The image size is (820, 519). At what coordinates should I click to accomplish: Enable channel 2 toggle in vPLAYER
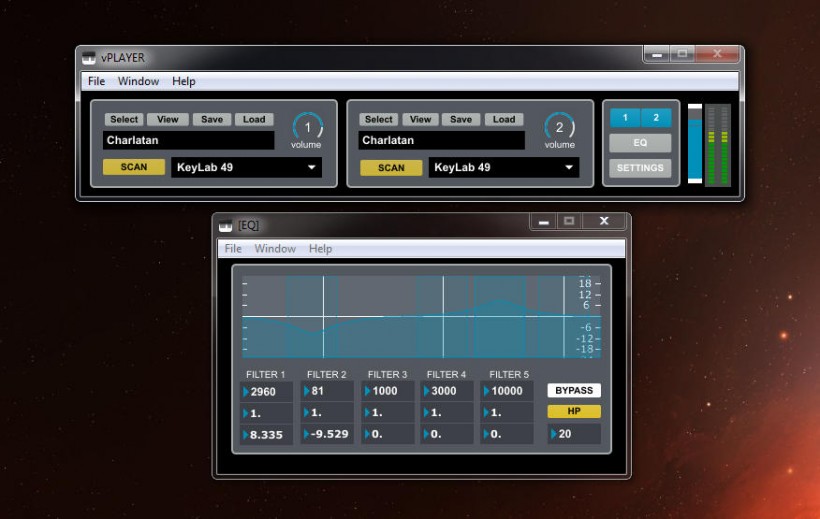656,118
